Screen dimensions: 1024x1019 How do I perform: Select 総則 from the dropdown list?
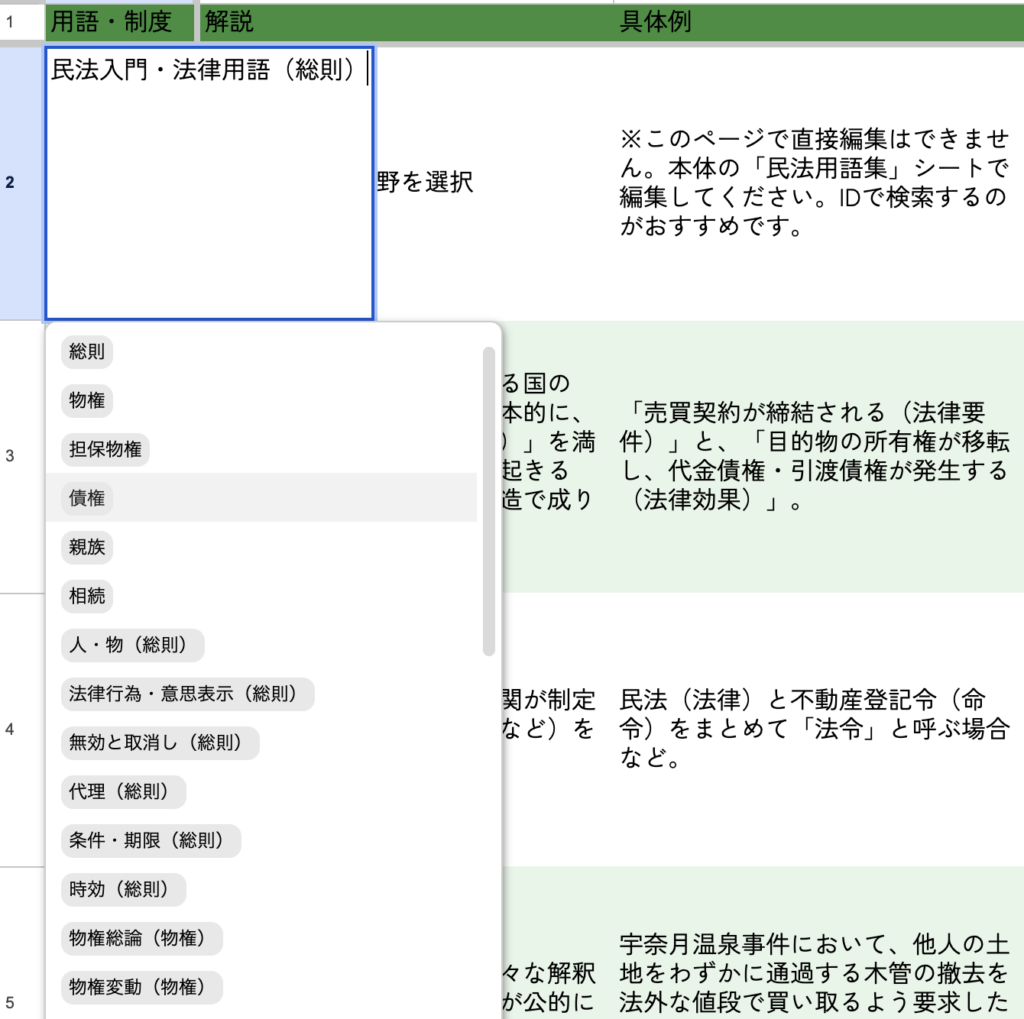[x=87, y=351]
